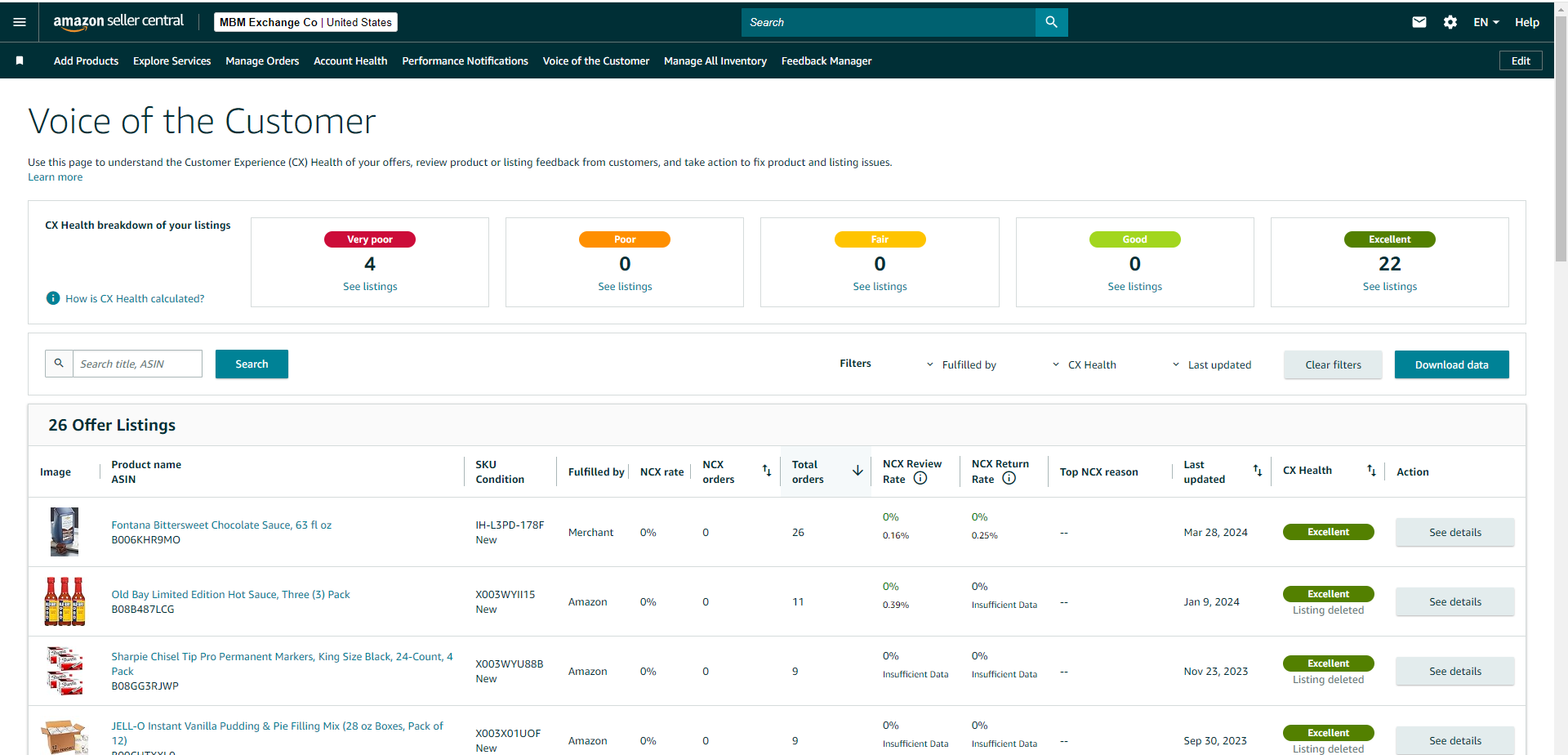See details for Fontana Chocolate Sauce

point(1454,532)
